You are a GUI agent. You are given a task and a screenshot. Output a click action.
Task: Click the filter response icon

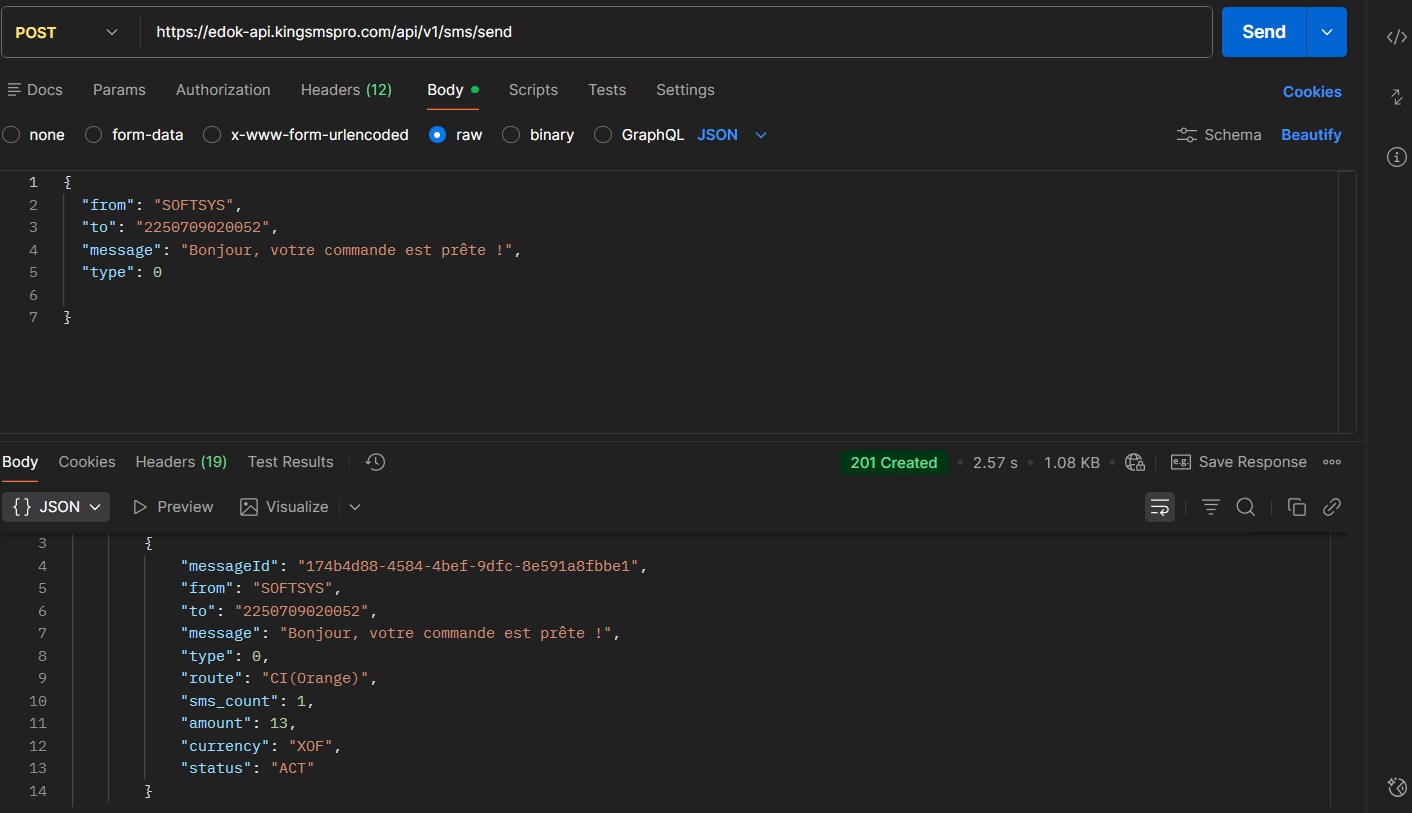pos(1210,507)
